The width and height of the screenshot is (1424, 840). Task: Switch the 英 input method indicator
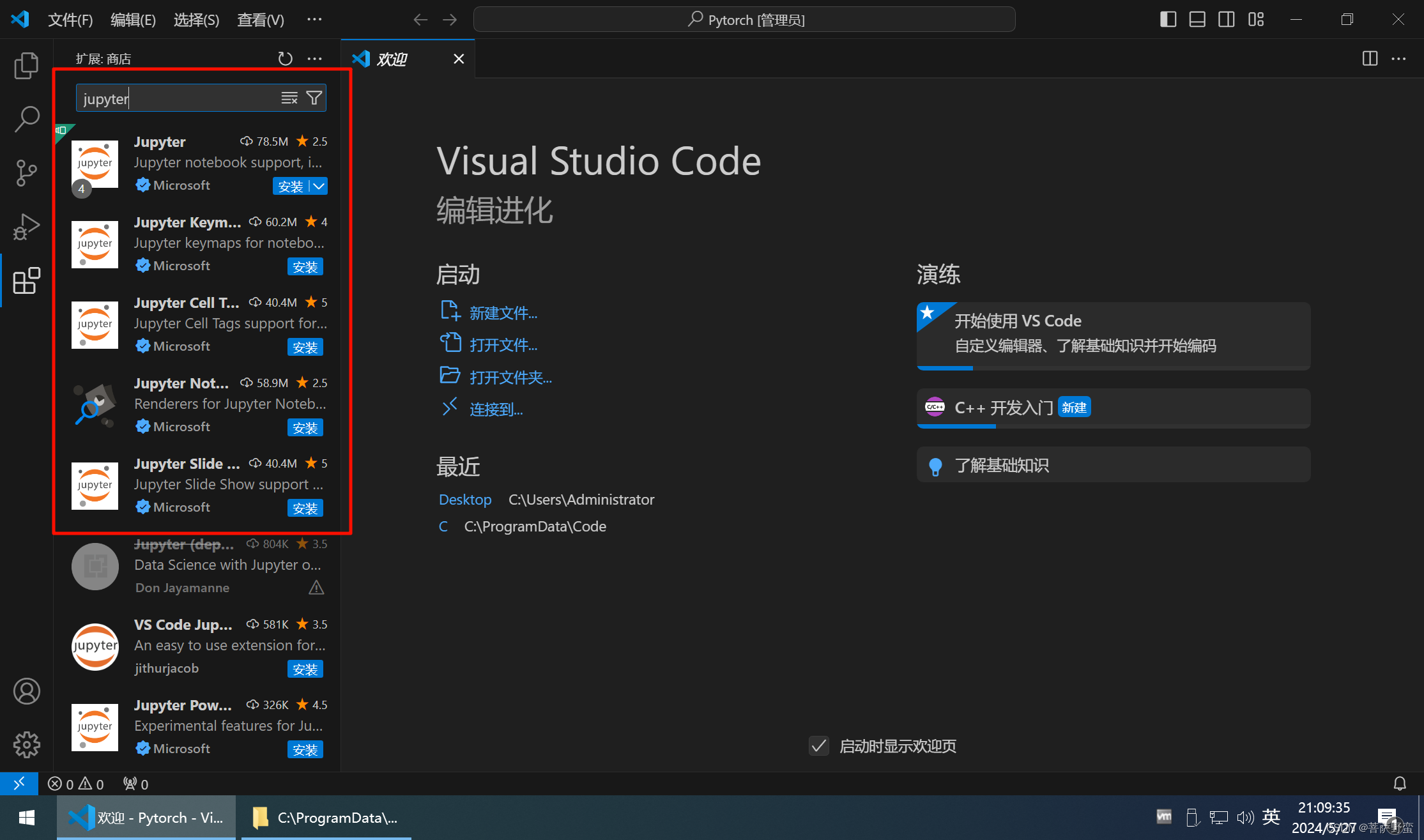click(x=1271, y=817)
